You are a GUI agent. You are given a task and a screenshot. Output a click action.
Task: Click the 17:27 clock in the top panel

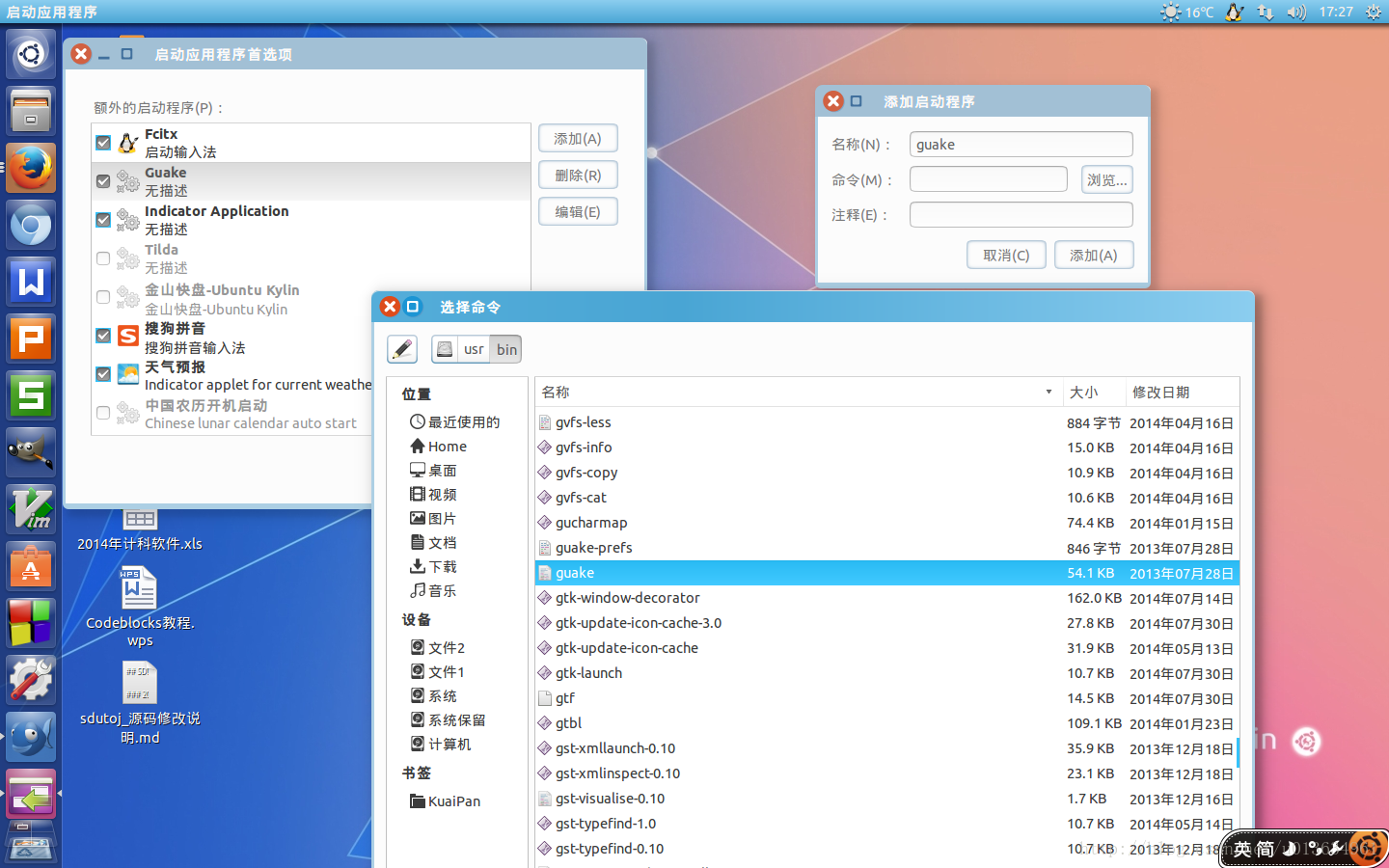pos(1336,12)
